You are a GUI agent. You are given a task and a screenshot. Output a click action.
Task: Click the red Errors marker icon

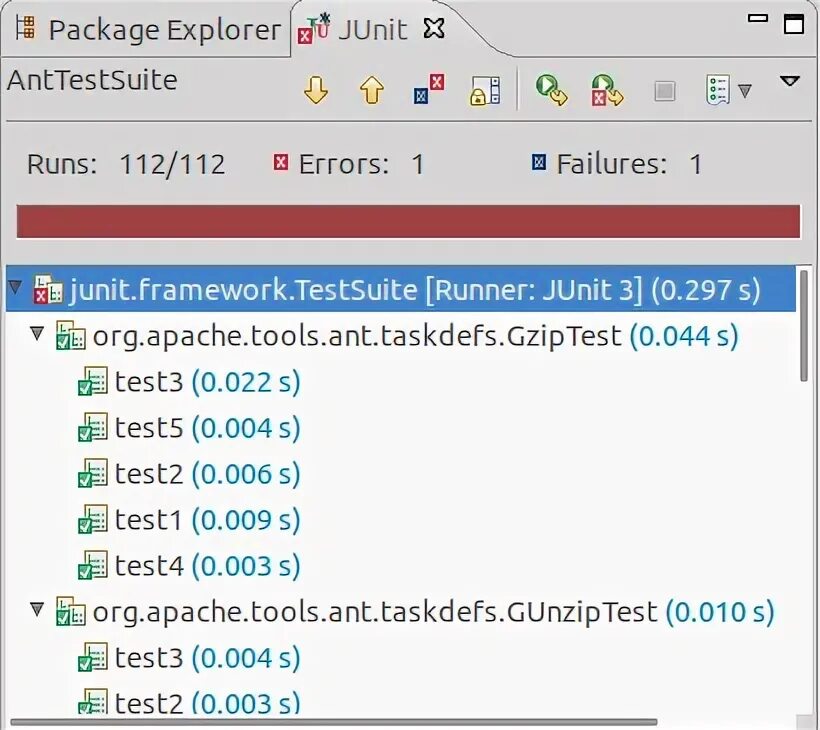[281, 163]
